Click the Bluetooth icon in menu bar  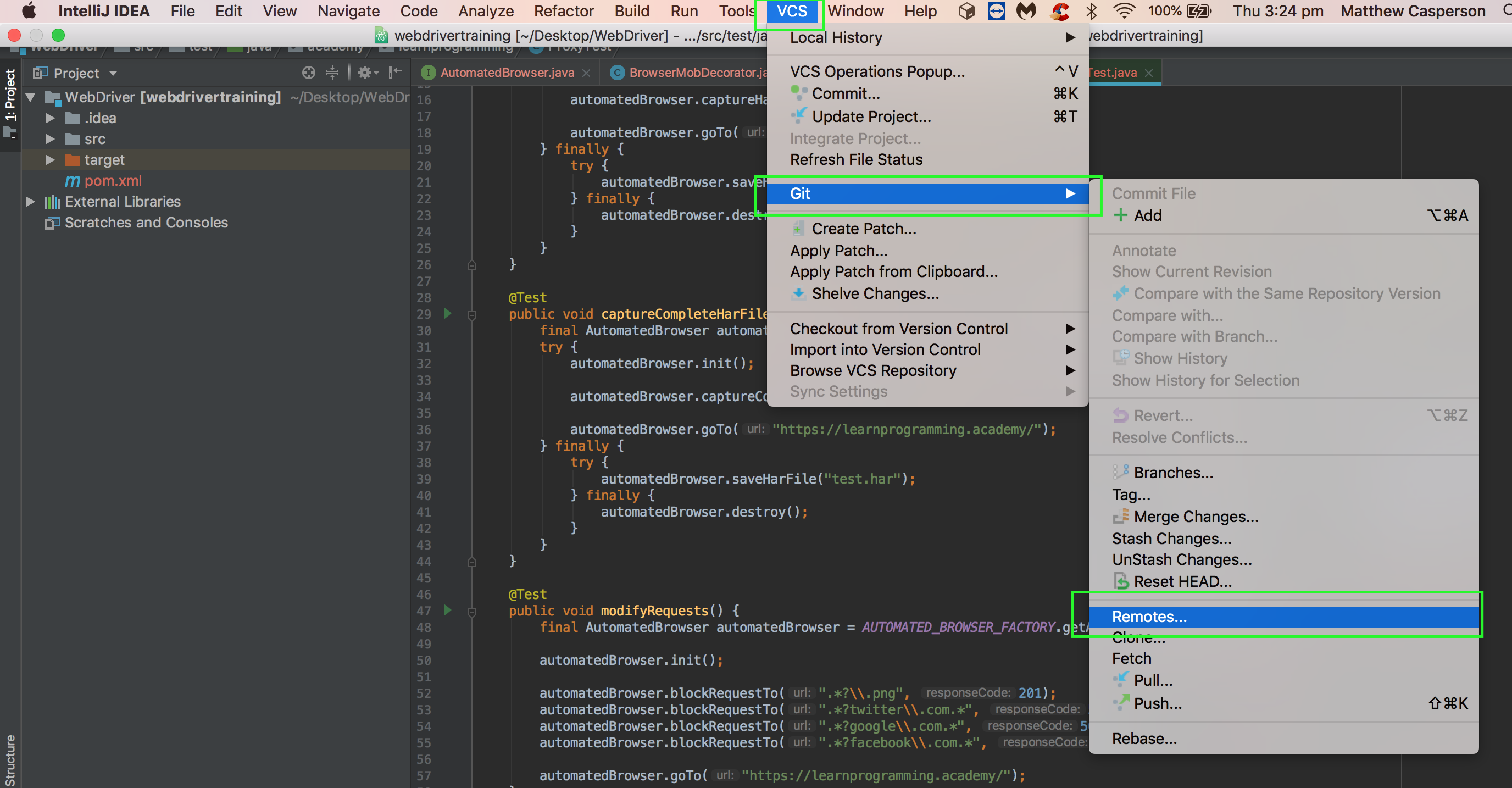(1092, 11)
